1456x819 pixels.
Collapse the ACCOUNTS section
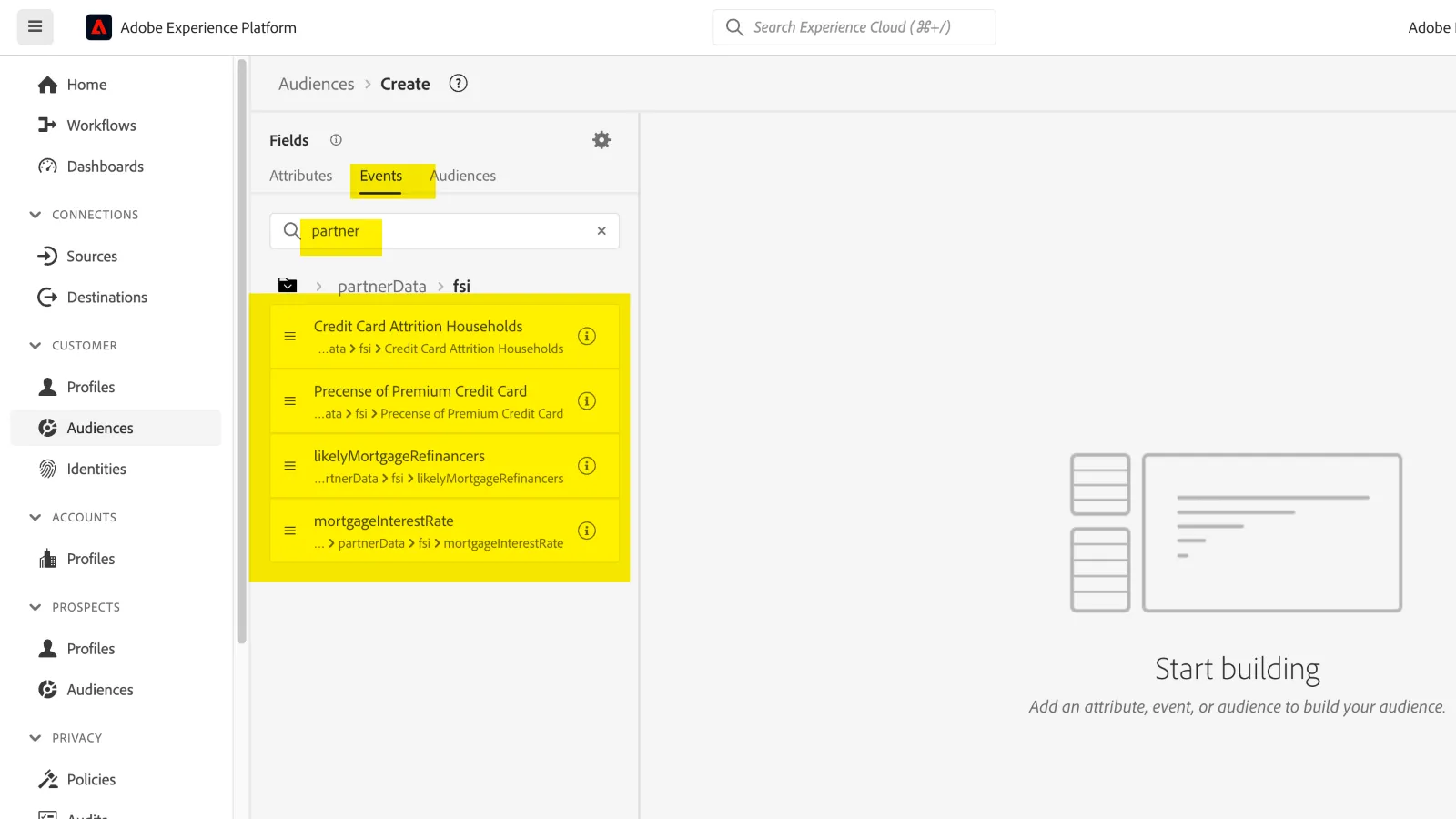(x=35, y=518)
